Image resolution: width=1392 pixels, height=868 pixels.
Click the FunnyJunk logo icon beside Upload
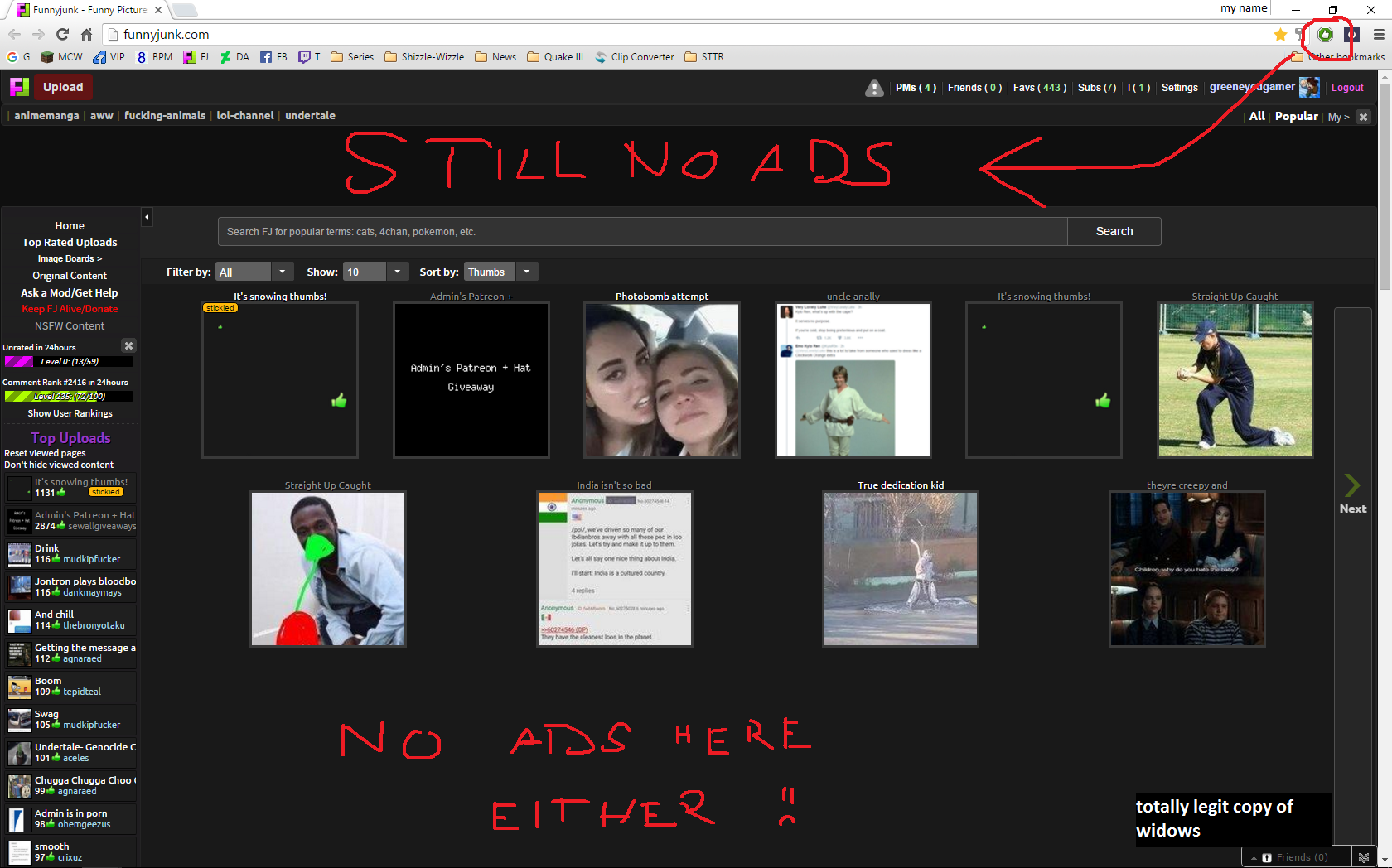pos(19,87)
